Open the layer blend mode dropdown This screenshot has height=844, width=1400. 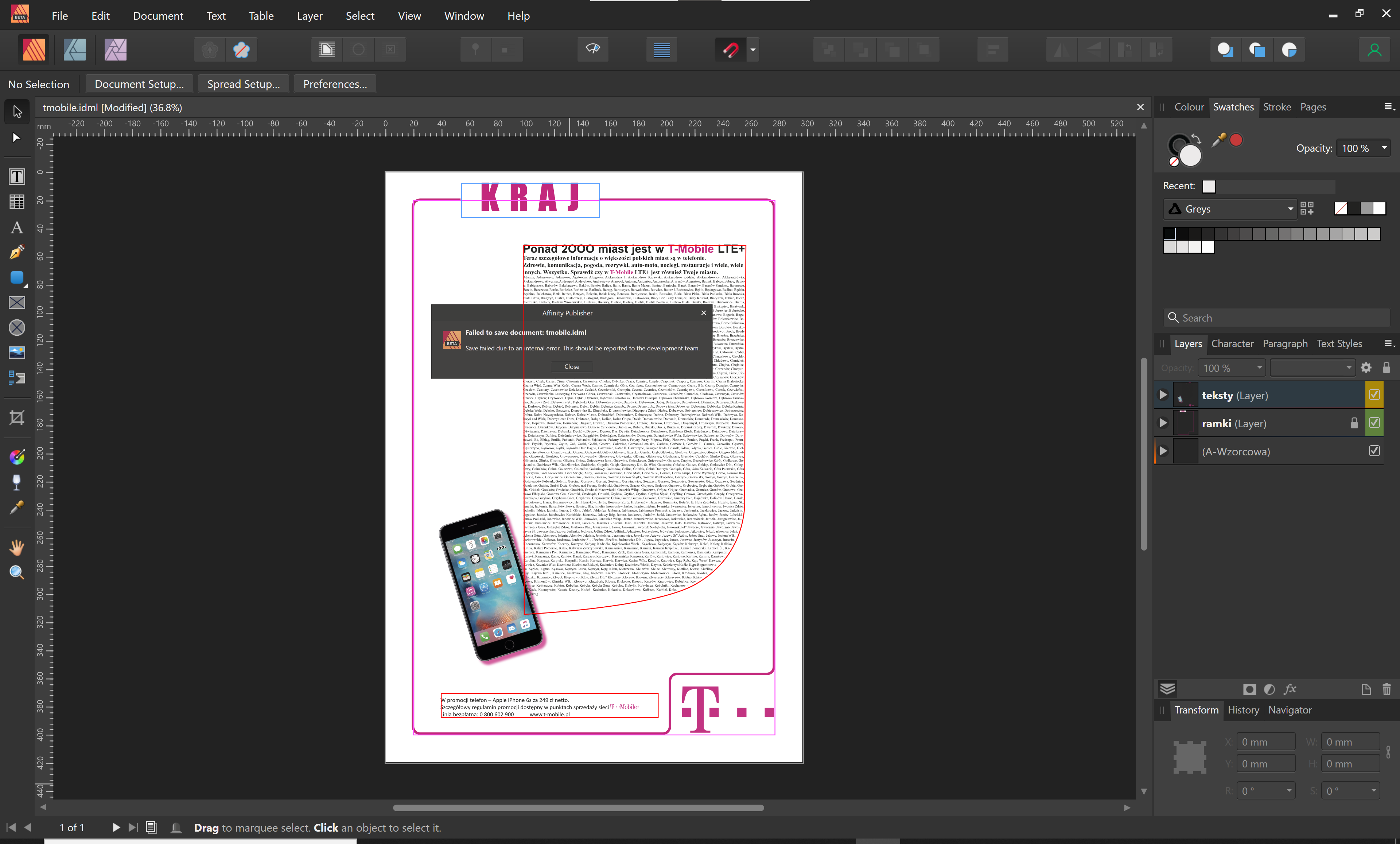[1312, 368]
